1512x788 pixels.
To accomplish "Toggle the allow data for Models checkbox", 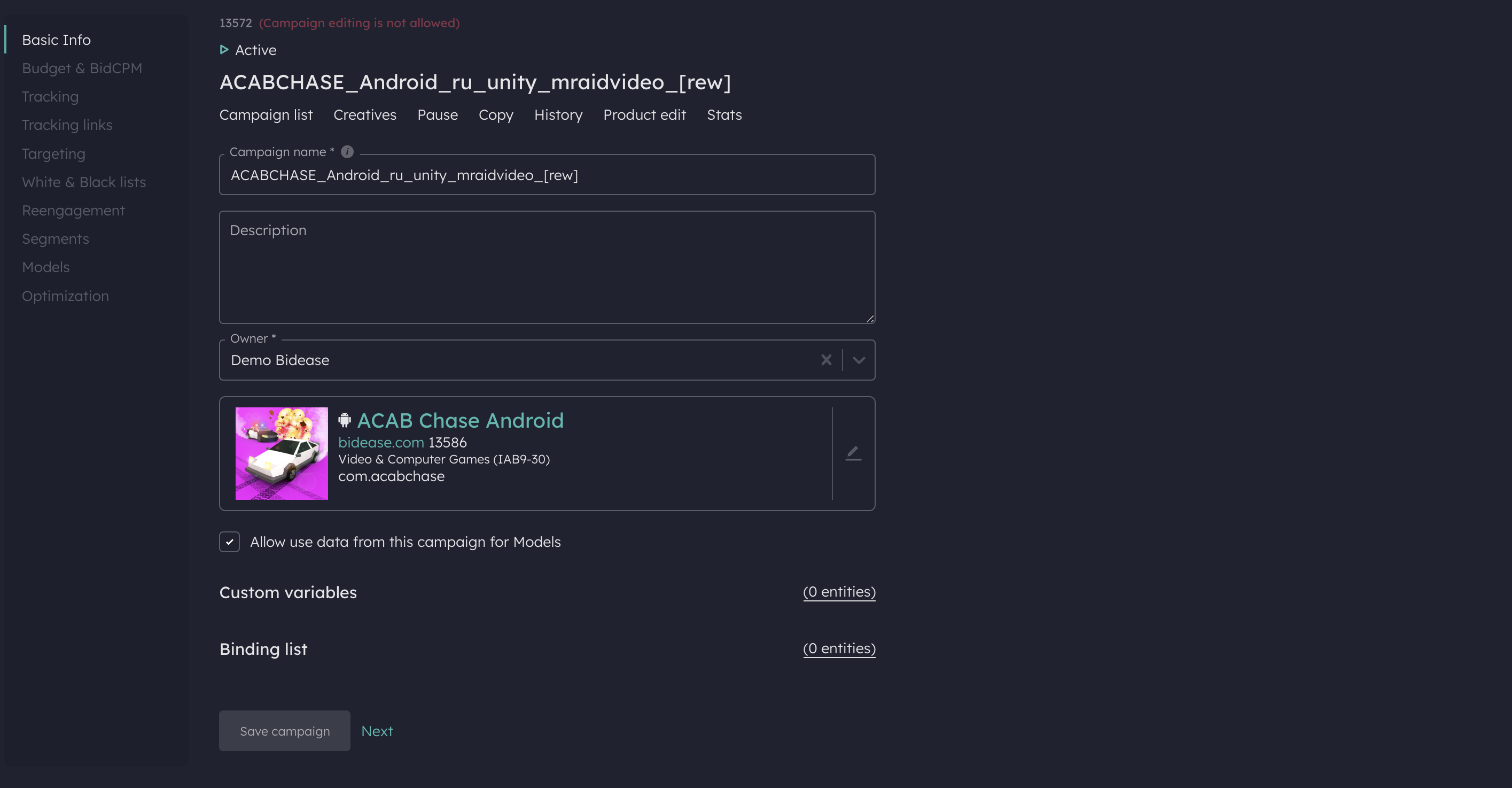I will [x=230, y=542].
